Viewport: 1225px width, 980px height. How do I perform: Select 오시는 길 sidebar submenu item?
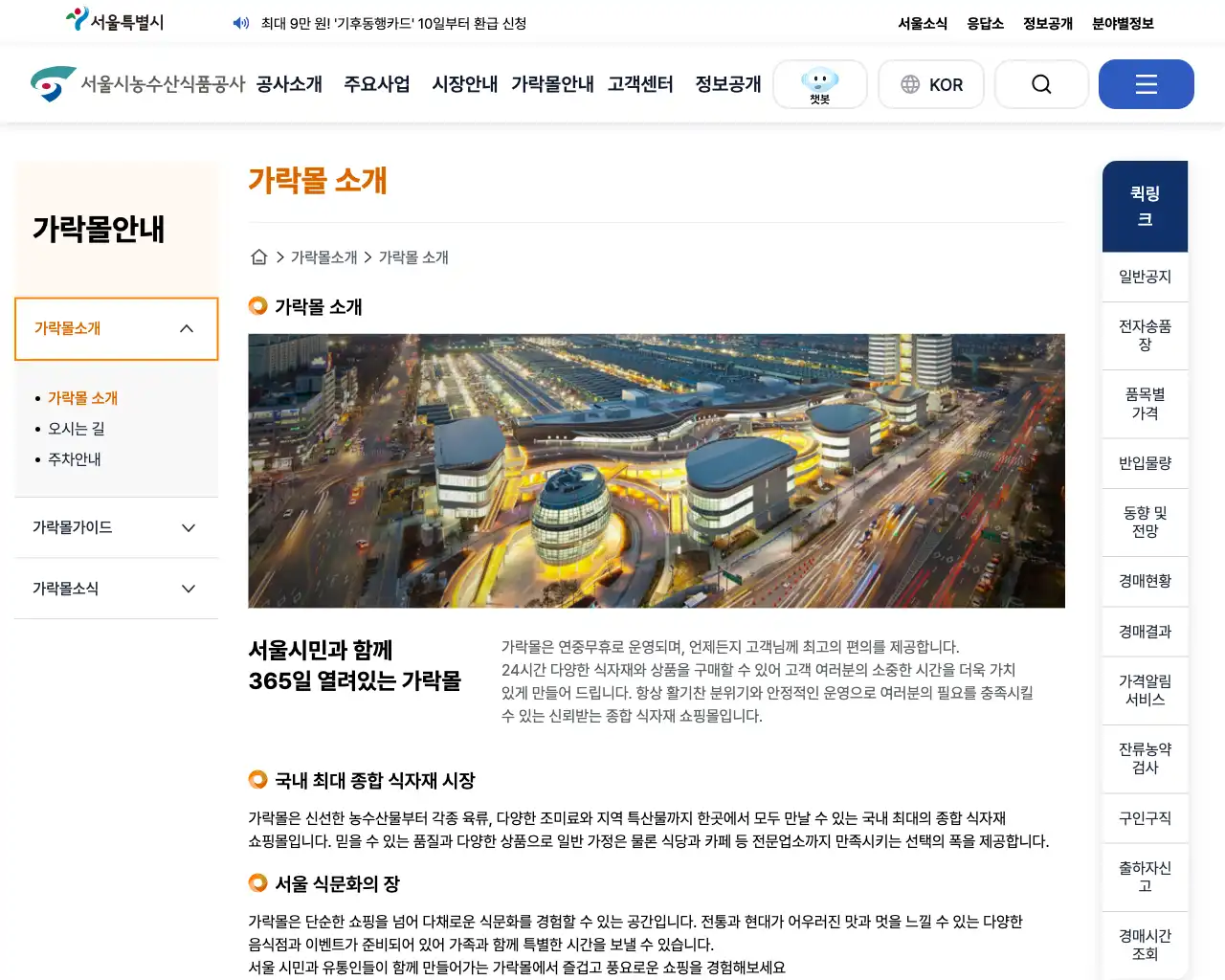77,429
